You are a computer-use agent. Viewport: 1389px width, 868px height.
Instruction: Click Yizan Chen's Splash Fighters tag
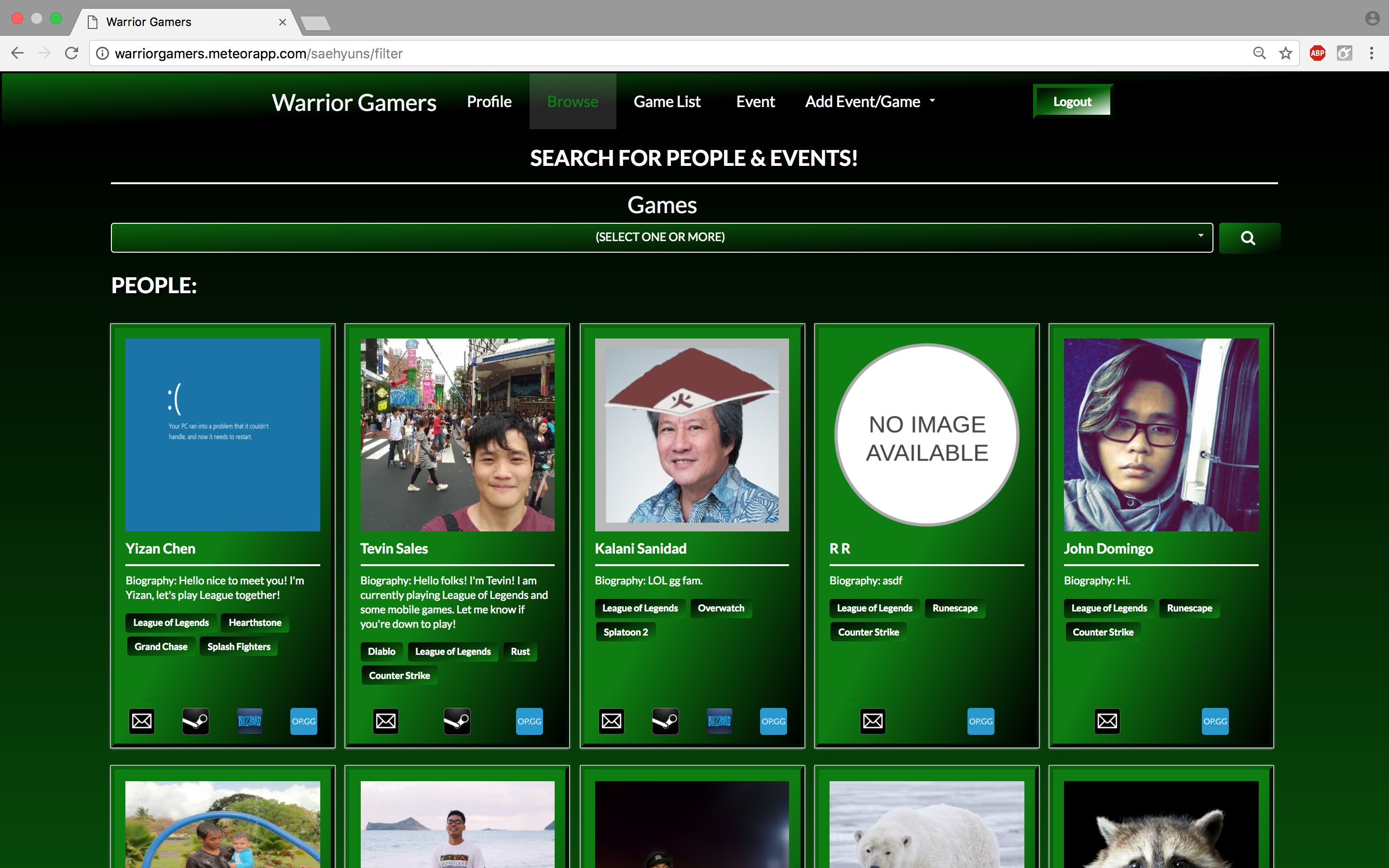pos(239,646)
